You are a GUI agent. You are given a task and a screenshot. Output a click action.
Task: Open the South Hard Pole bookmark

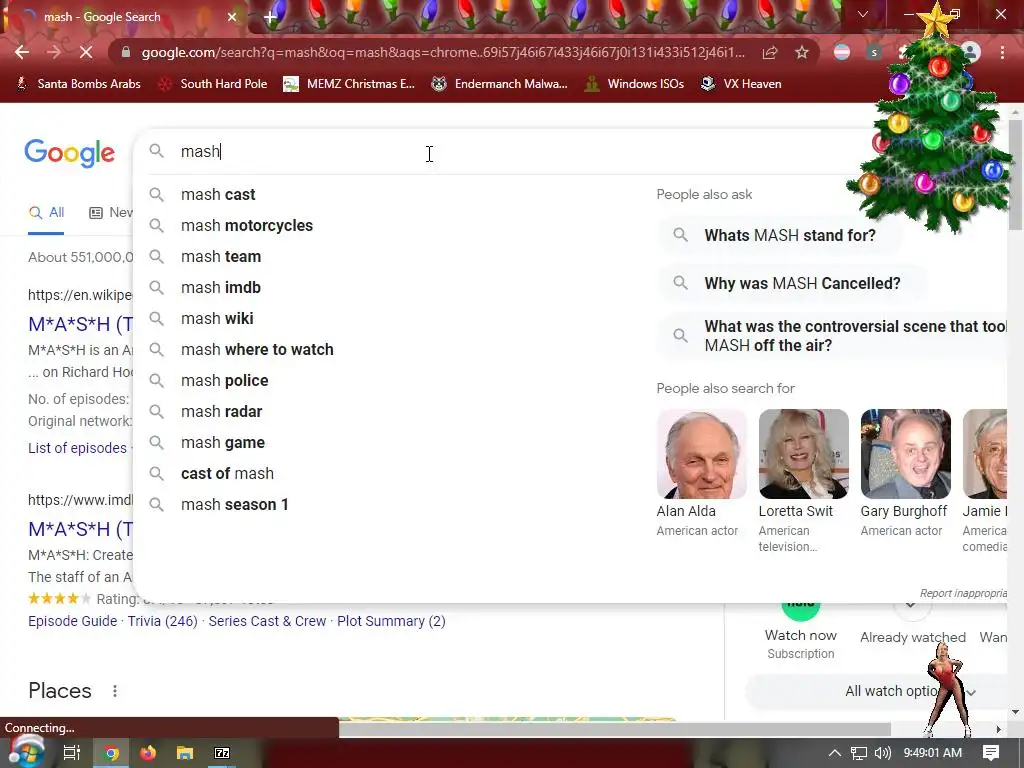tap(214, 84)
